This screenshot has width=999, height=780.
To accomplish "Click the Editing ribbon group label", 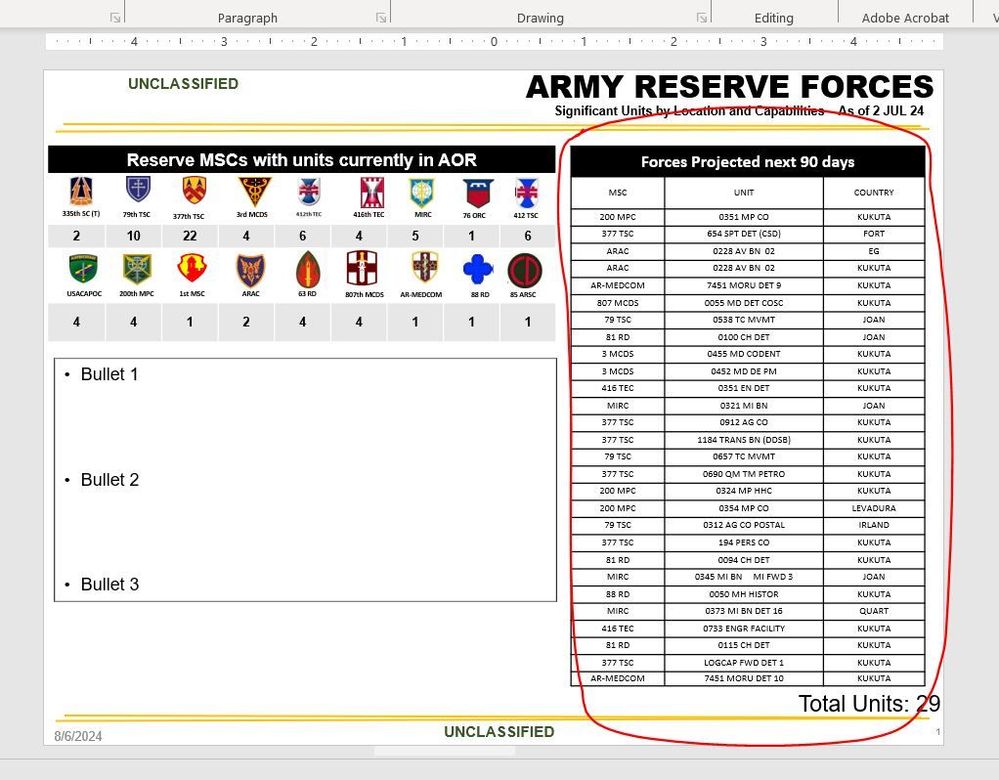I will (x=774, y=18).
